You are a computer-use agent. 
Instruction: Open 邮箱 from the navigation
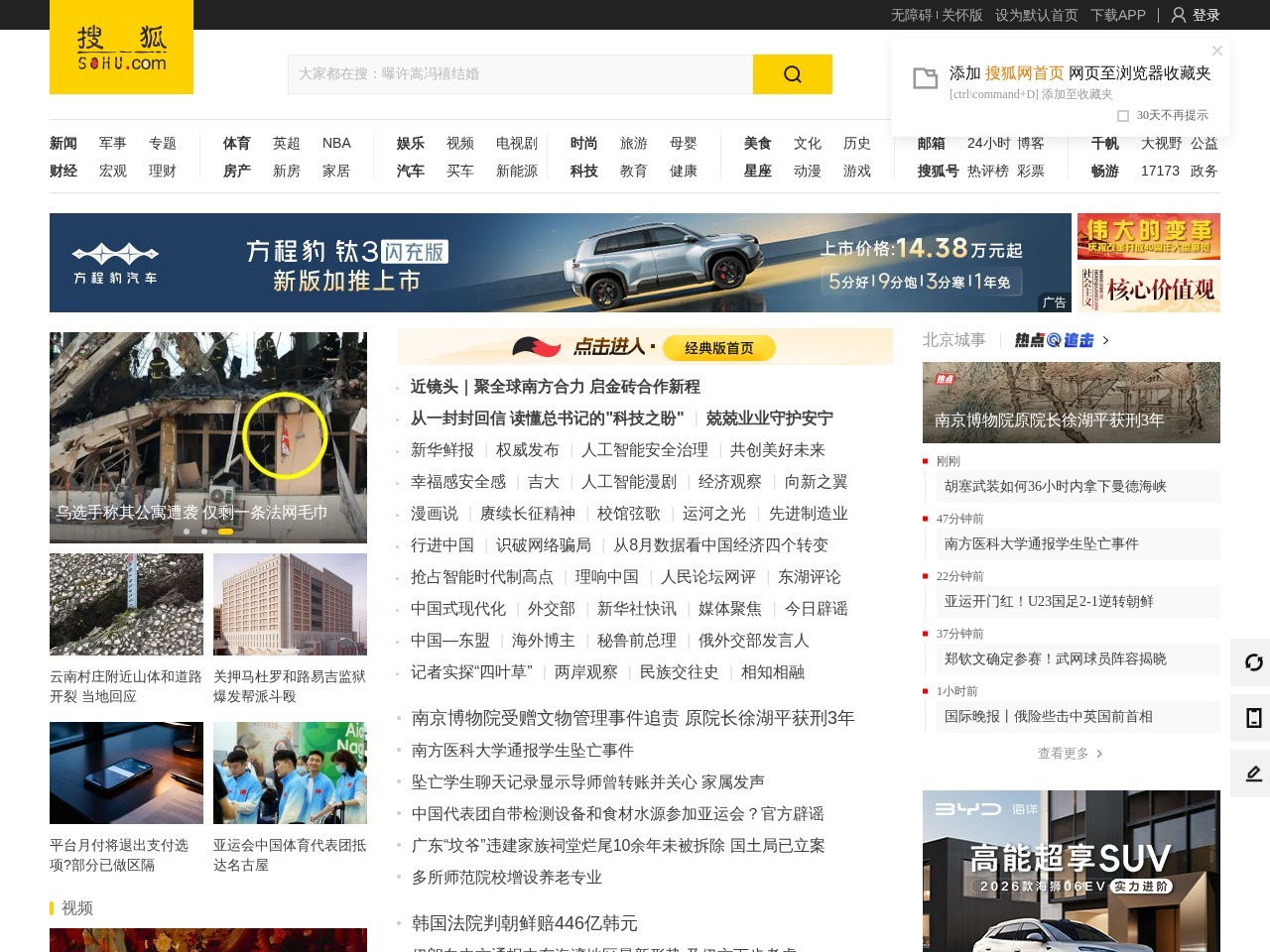932,143
